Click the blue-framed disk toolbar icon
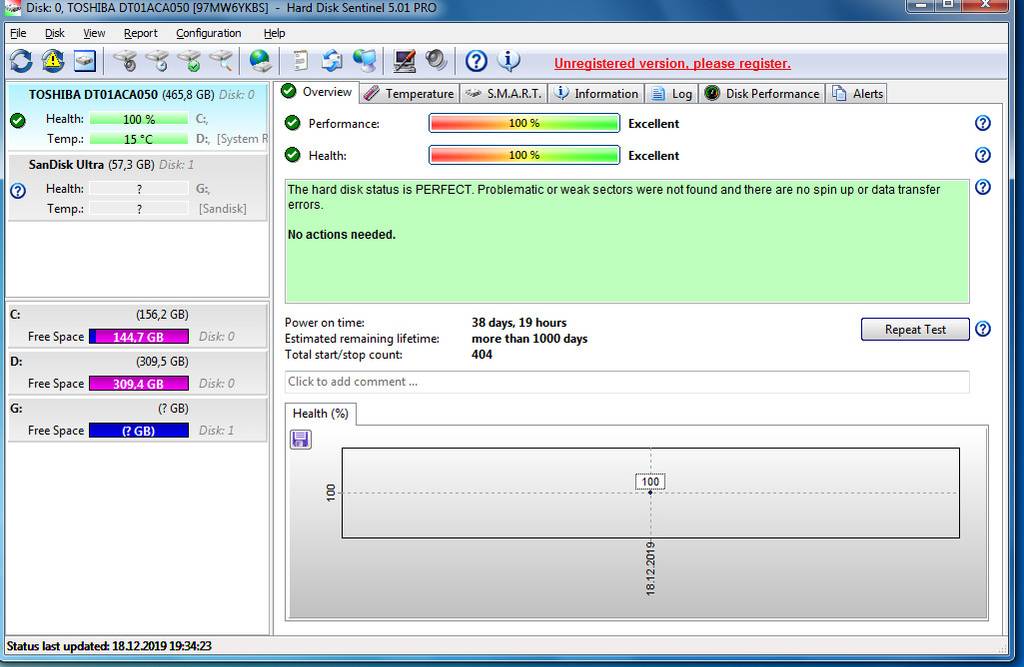 (85, 61)
